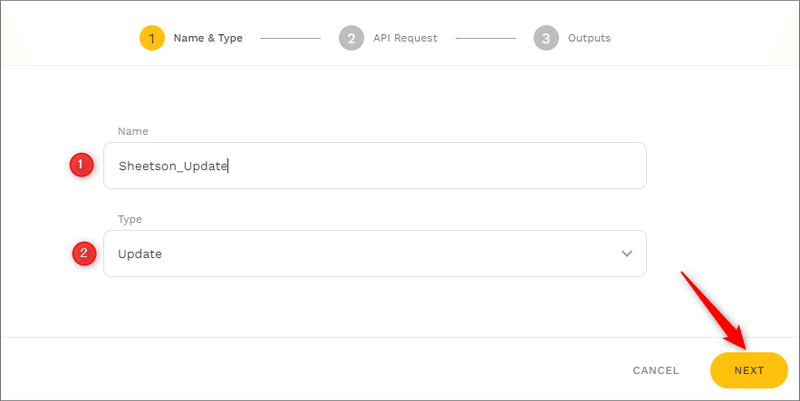Image resolution: width=800 pixels, height=401 pixels.
Task: Open the Type combo box showing Update
Action: [374, 254]
